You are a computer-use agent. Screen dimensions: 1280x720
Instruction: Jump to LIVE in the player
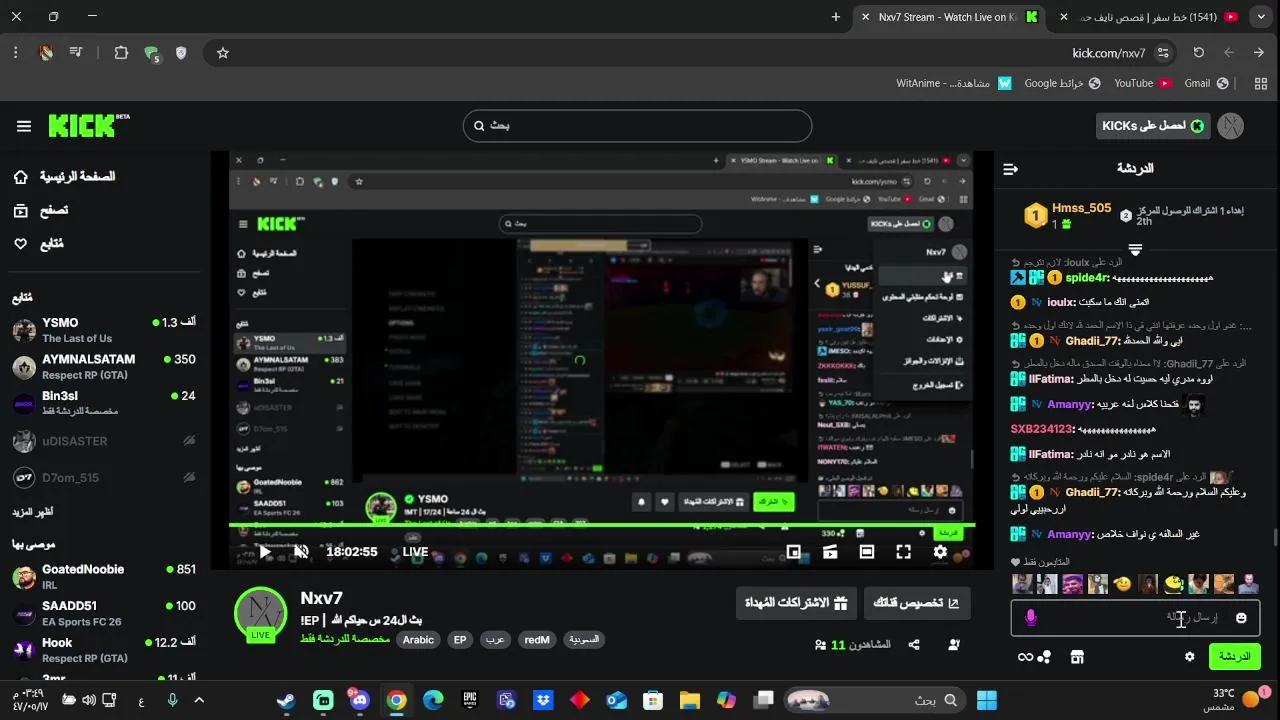[x=415, y=552]
